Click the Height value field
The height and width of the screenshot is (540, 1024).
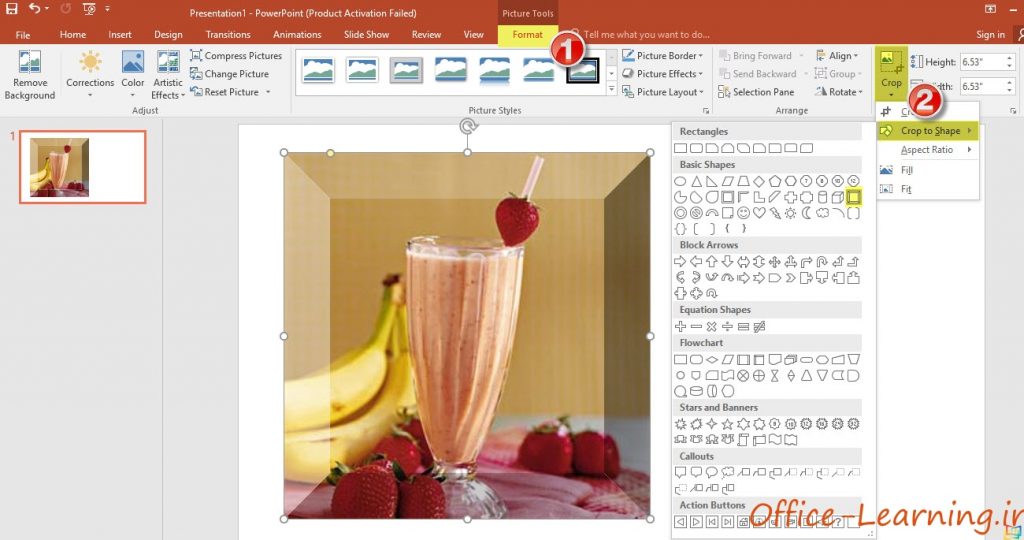982,62
